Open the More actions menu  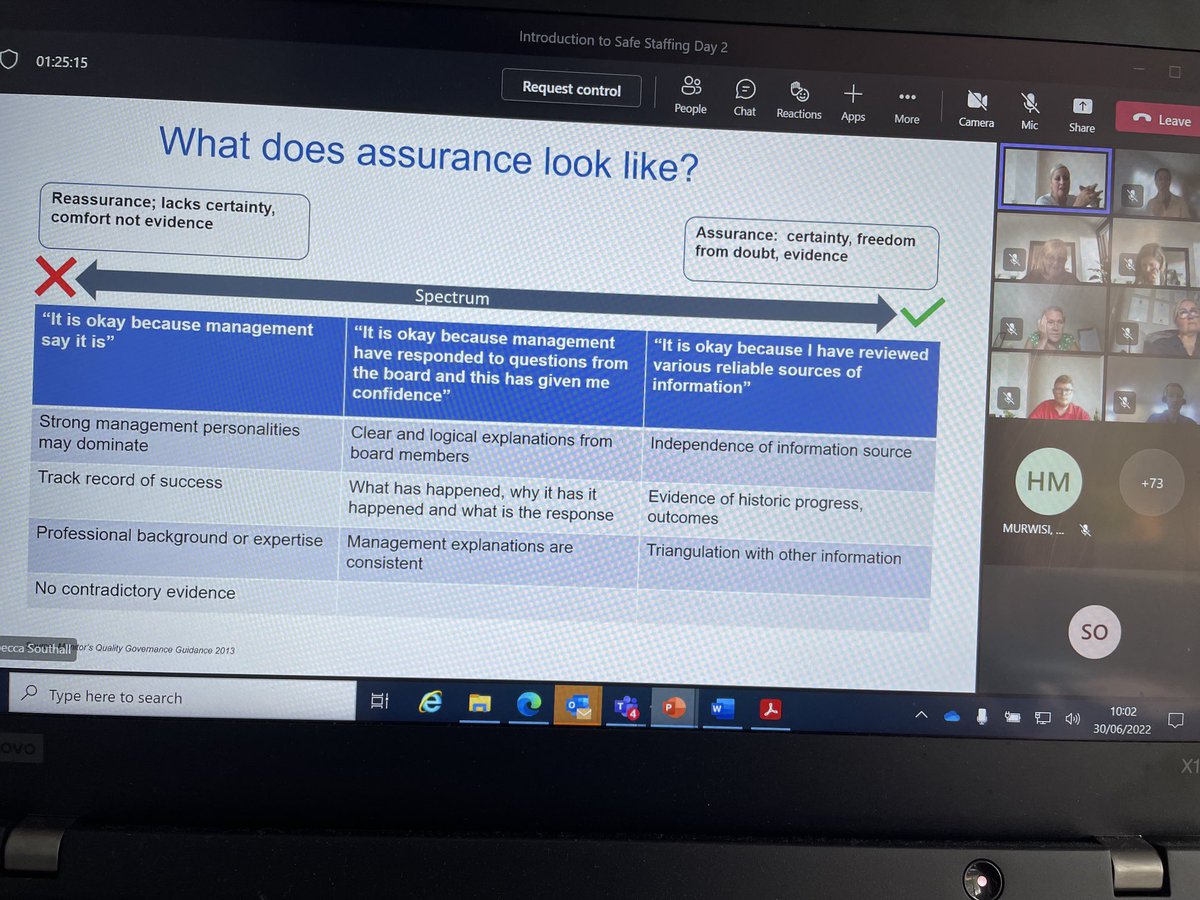[x=907, y=105]
